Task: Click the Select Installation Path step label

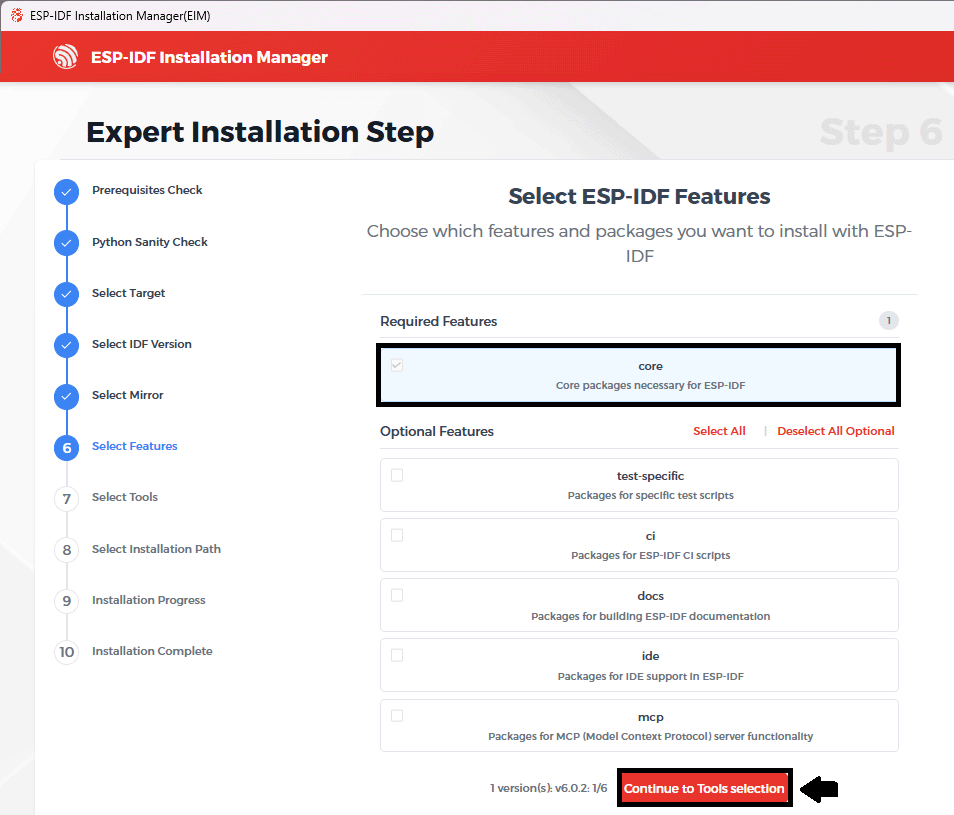Action: click(156, 549)
